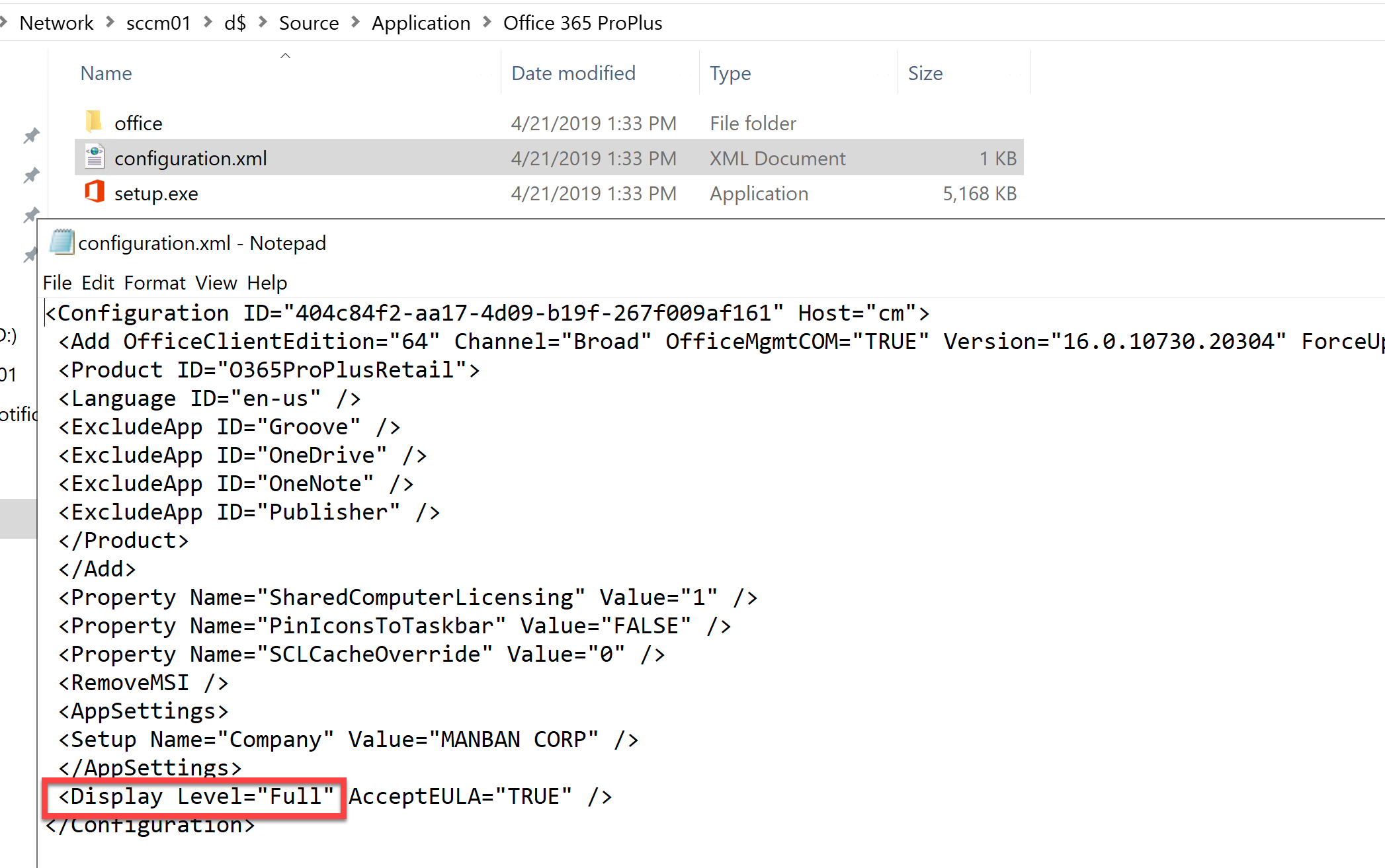Image resolution: width=1385 pixels, height=868 pixels.
Task: Navigate to Office 365 ProPlus breadcrumb item
Action: [583, 22]
